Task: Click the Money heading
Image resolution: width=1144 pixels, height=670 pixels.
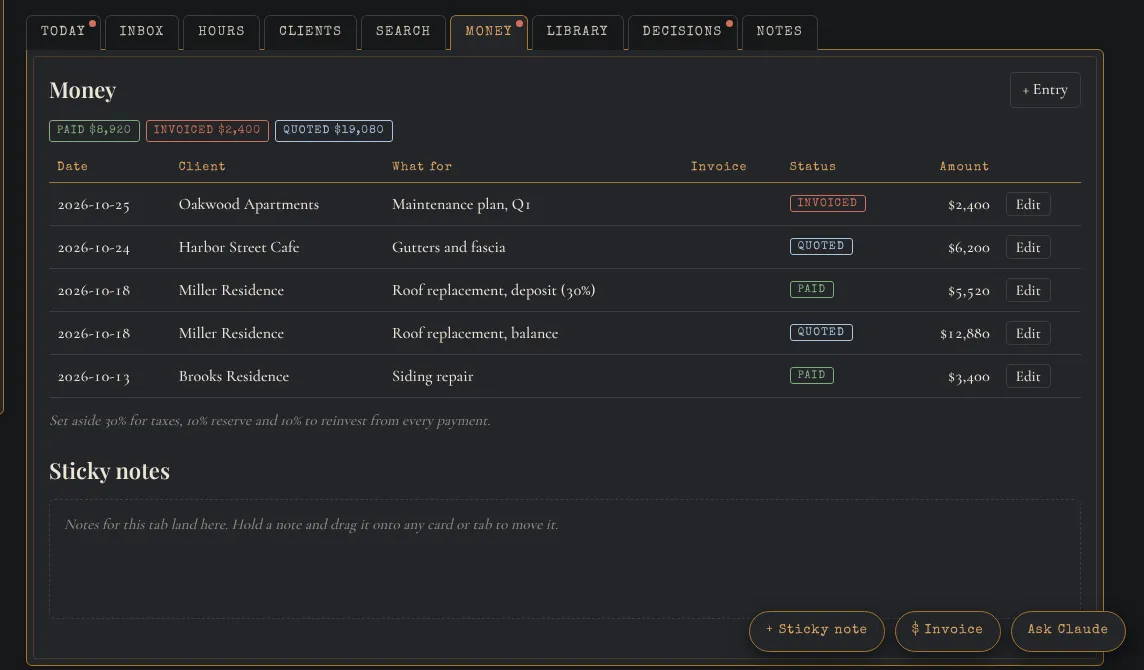Action: point(82,91)
